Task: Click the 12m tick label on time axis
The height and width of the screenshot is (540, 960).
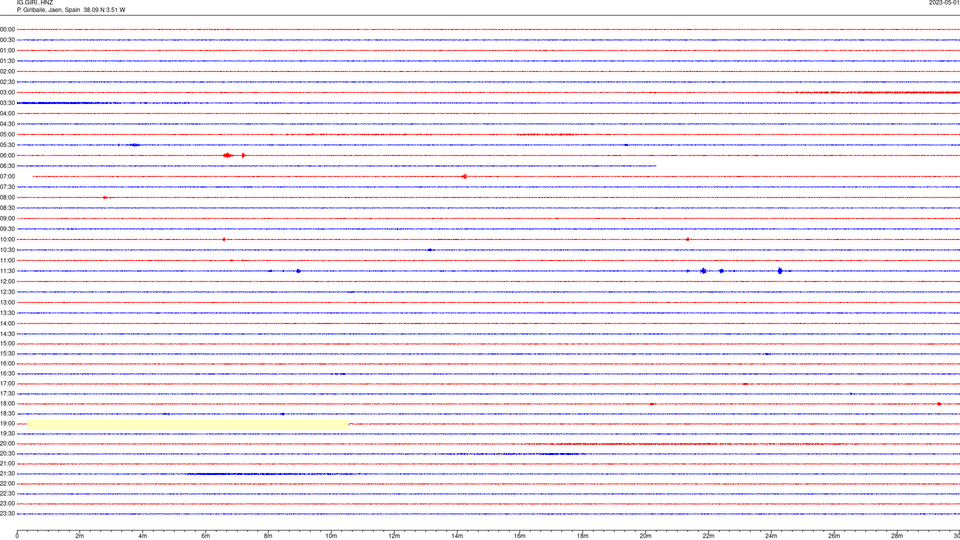Action: [x=394, y=536]
